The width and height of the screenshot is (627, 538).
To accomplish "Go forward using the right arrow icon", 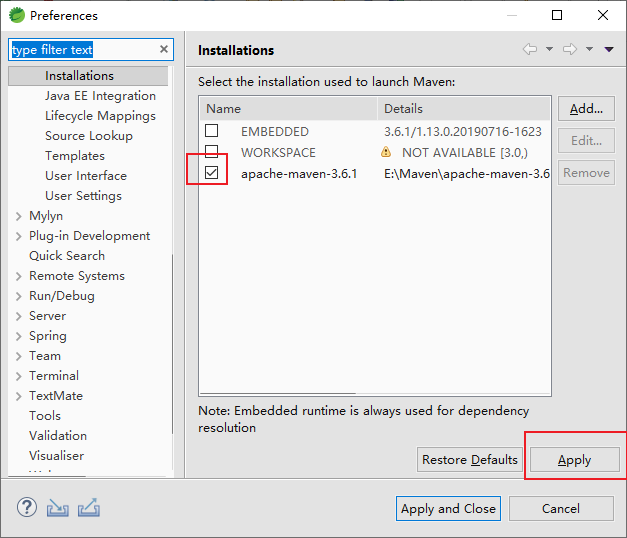I will [x=570, y=49].
